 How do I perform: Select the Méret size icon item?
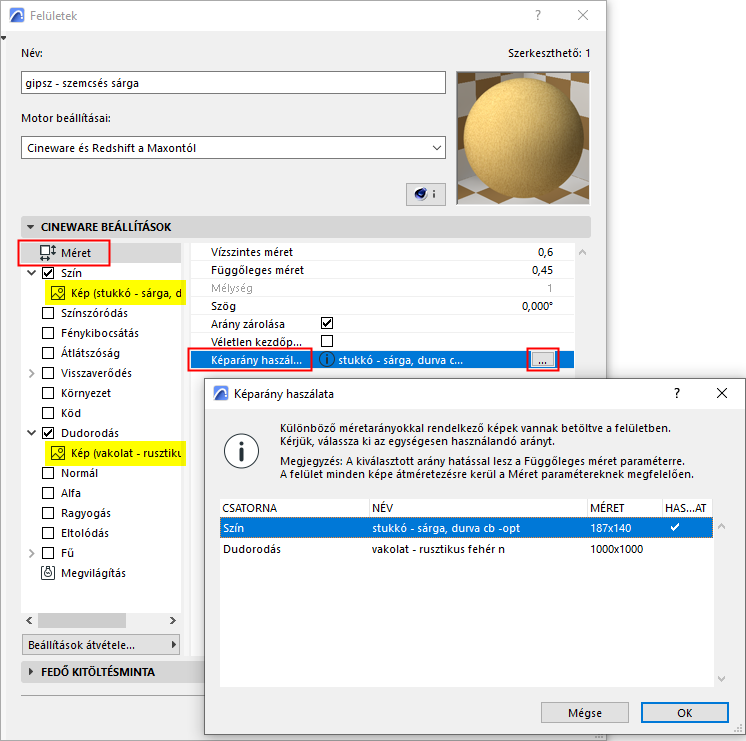pos(48,253)
